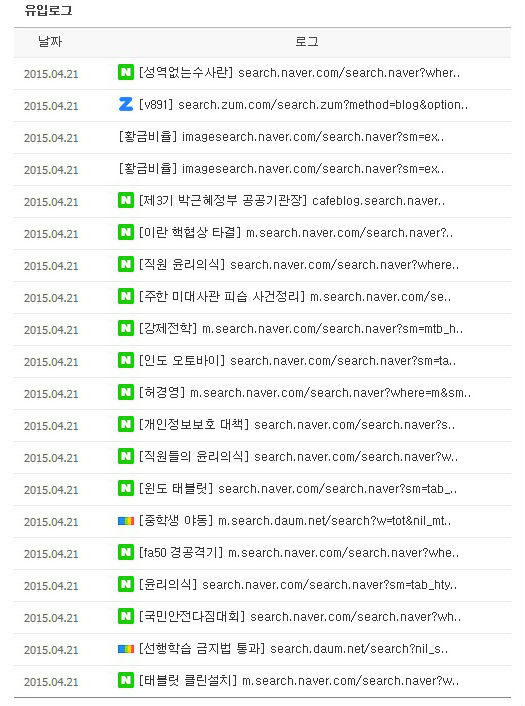Open the 국민안전다짐대회 search link
The image size is (525, 706).
[x=300, y=616]
